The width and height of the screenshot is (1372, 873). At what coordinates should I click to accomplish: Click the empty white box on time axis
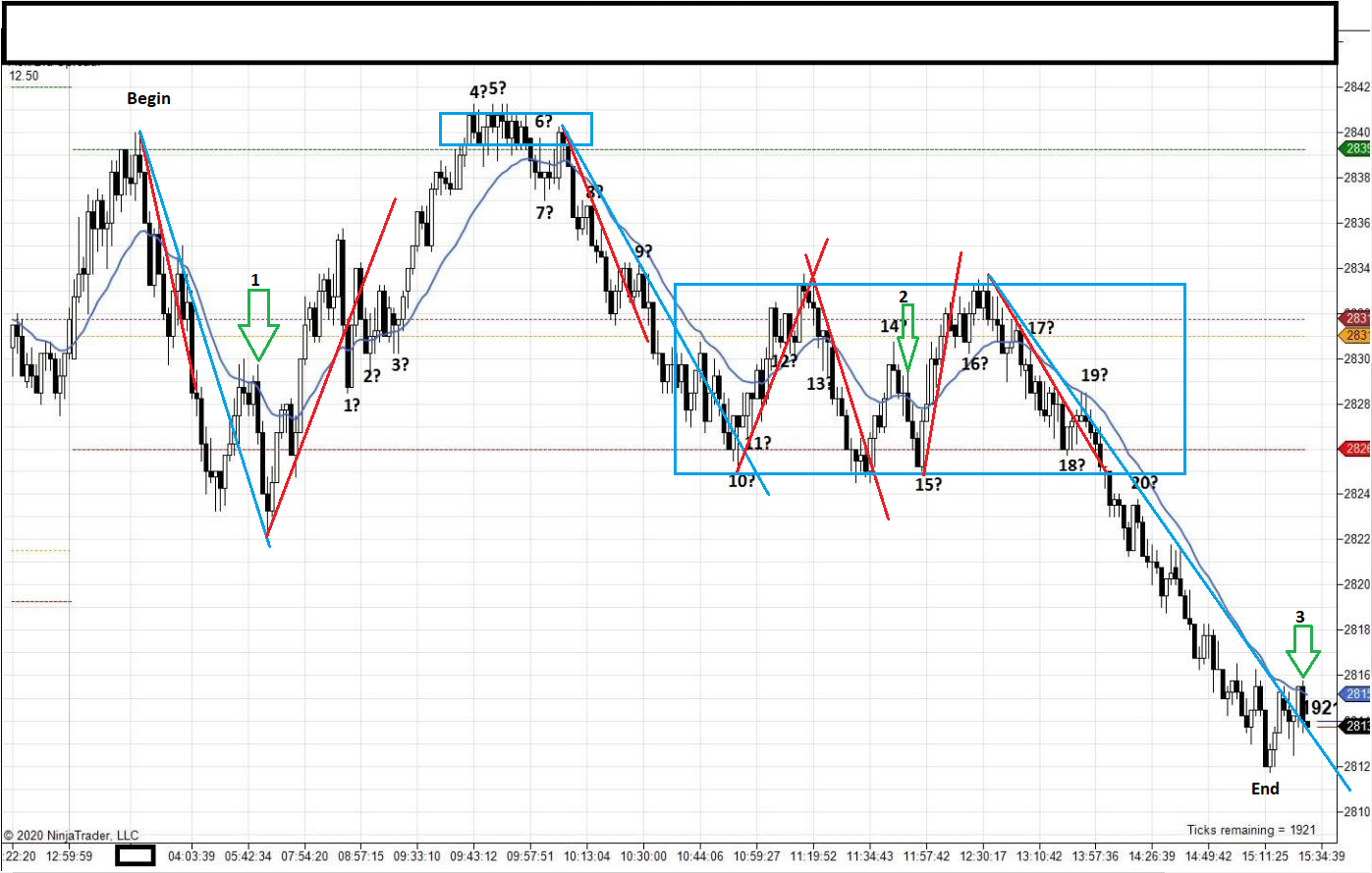point(135,856)
